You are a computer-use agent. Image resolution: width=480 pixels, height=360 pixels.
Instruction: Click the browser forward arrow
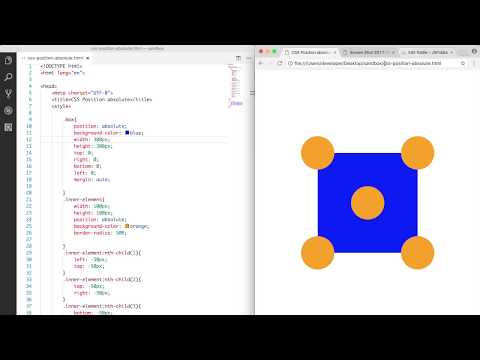point(270,63)
